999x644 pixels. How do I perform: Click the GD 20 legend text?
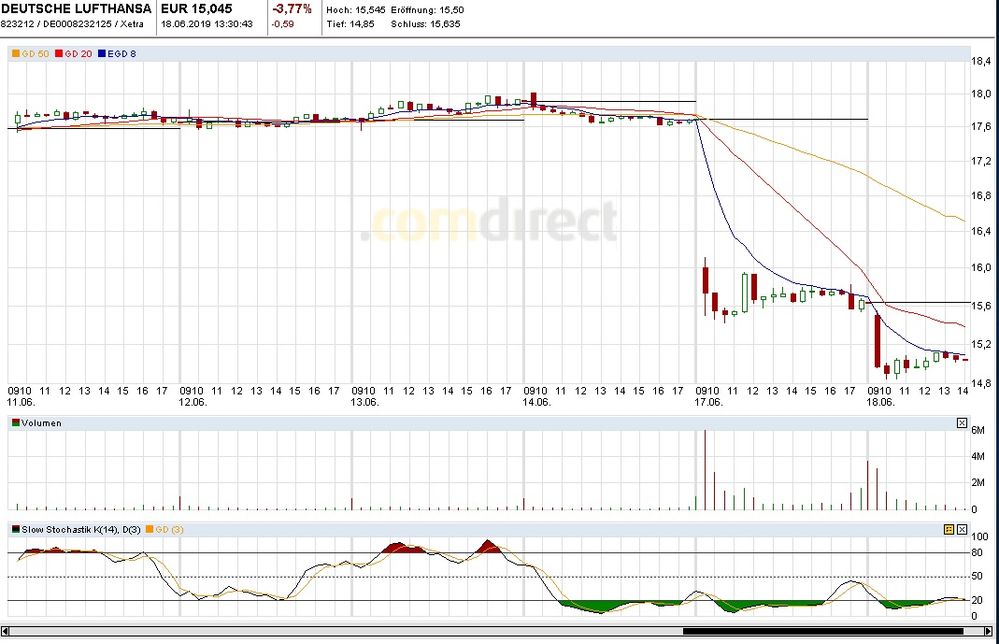click(x=78, y=54)
